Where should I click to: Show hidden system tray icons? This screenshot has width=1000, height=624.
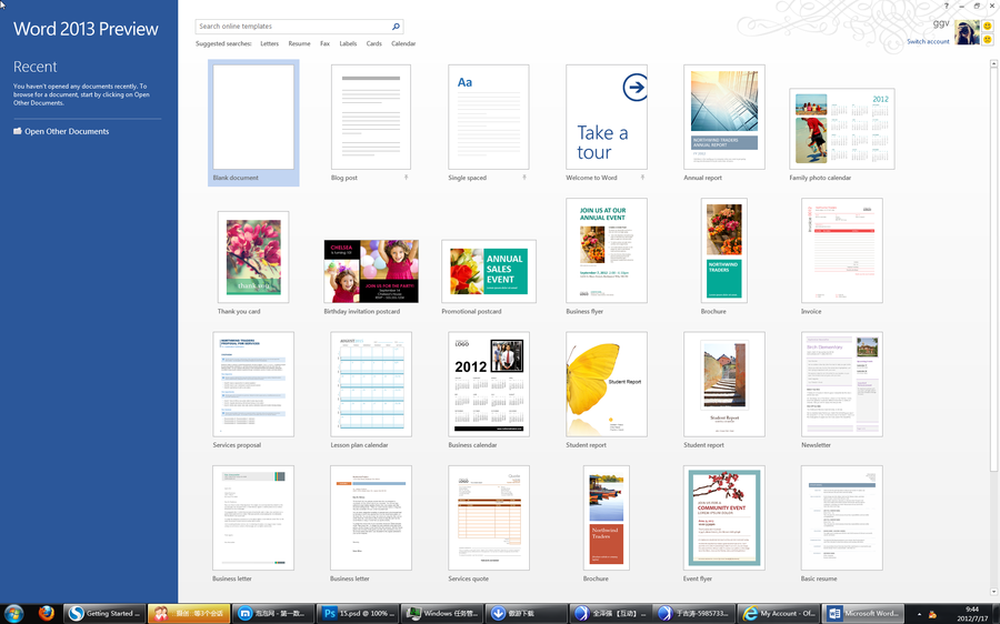(919, 614)
